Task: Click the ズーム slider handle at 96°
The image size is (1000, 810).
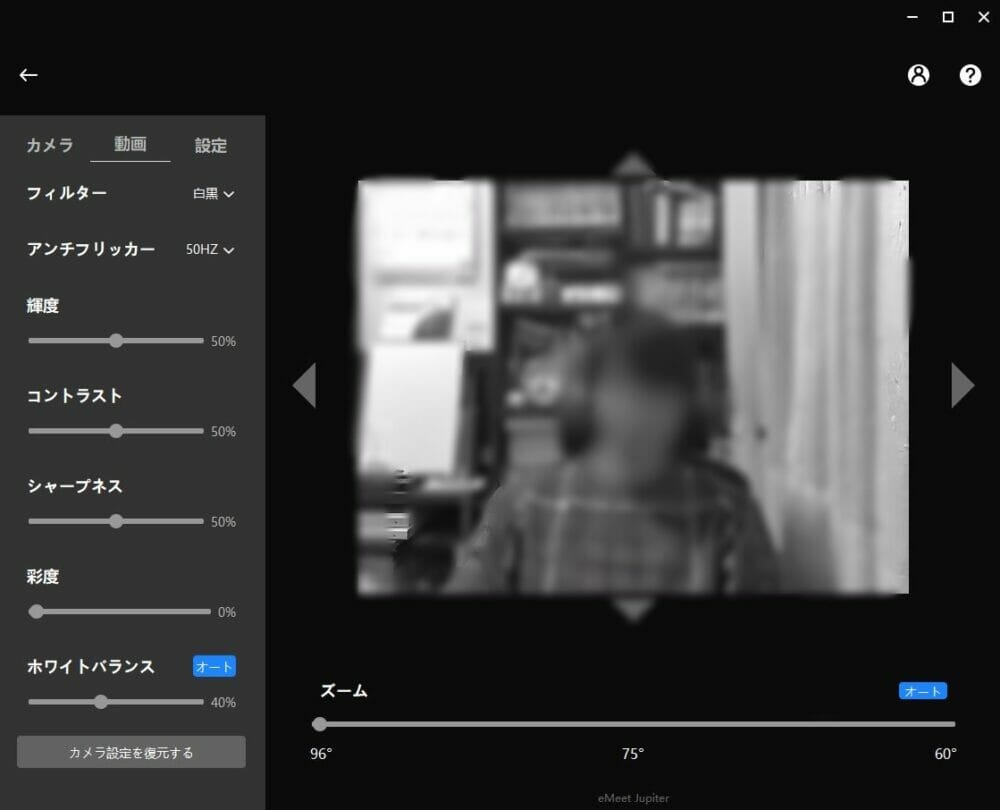Action: pos(319,724)
